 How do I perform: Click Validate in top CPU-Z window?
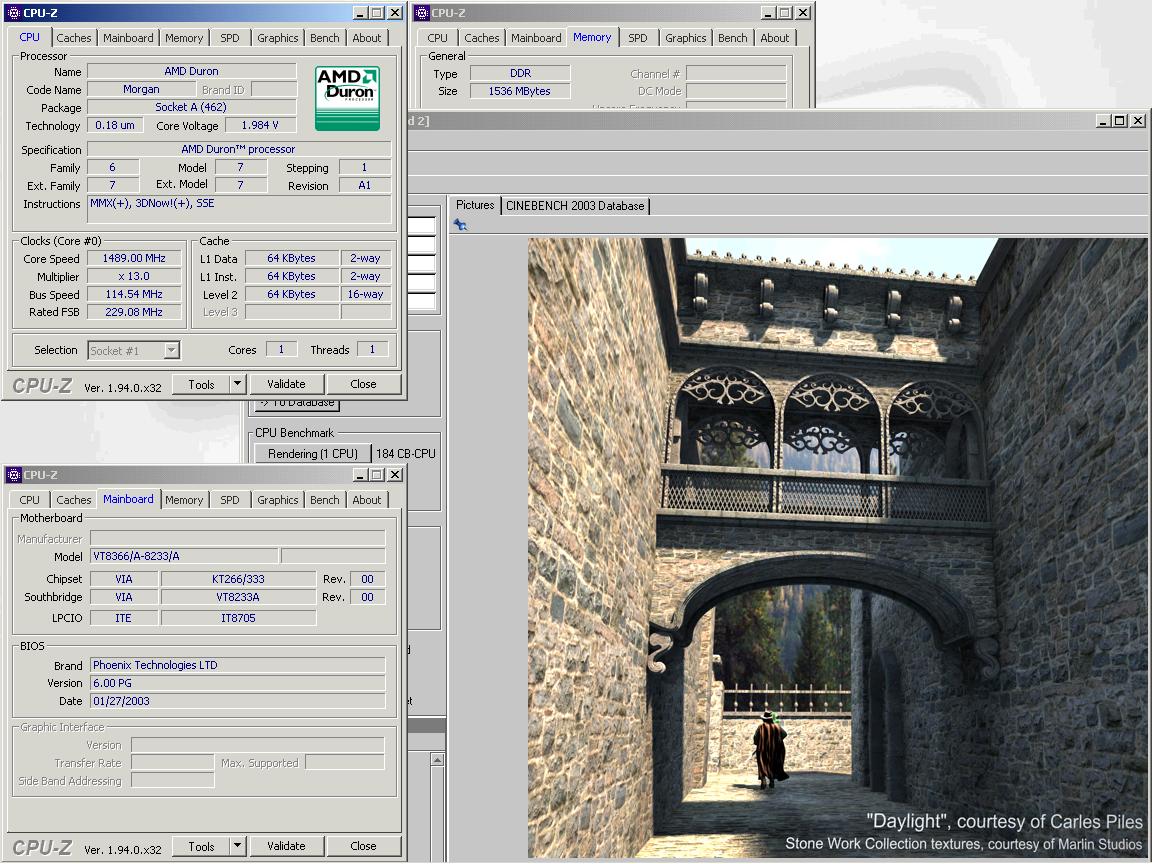pyautogui.click(x=286, y=384)
